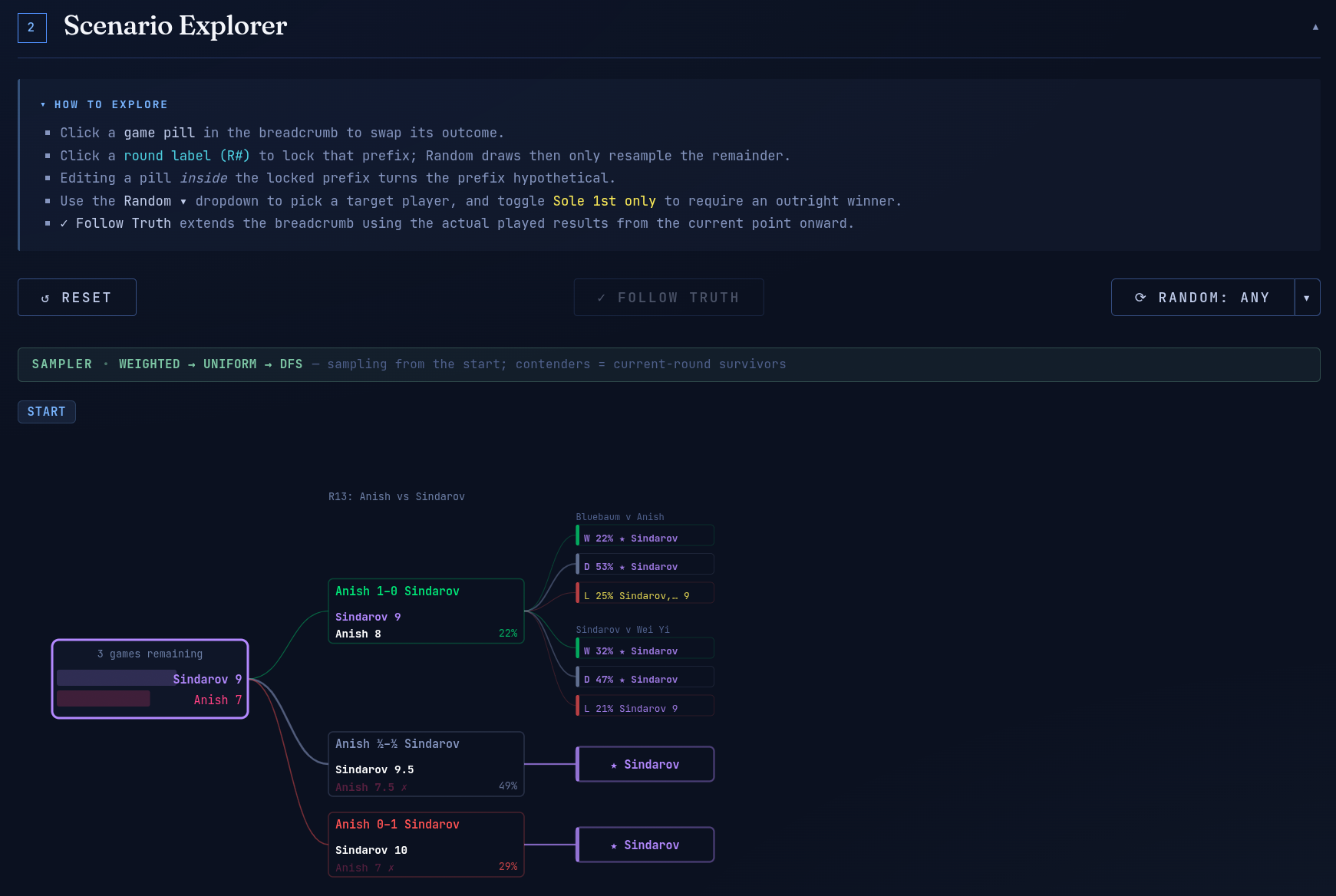This screenshot has height=896, width=1336.
Task: Choose Sindarov v Wei Yi L 21% outcome
Action: (x=645, y=707)
